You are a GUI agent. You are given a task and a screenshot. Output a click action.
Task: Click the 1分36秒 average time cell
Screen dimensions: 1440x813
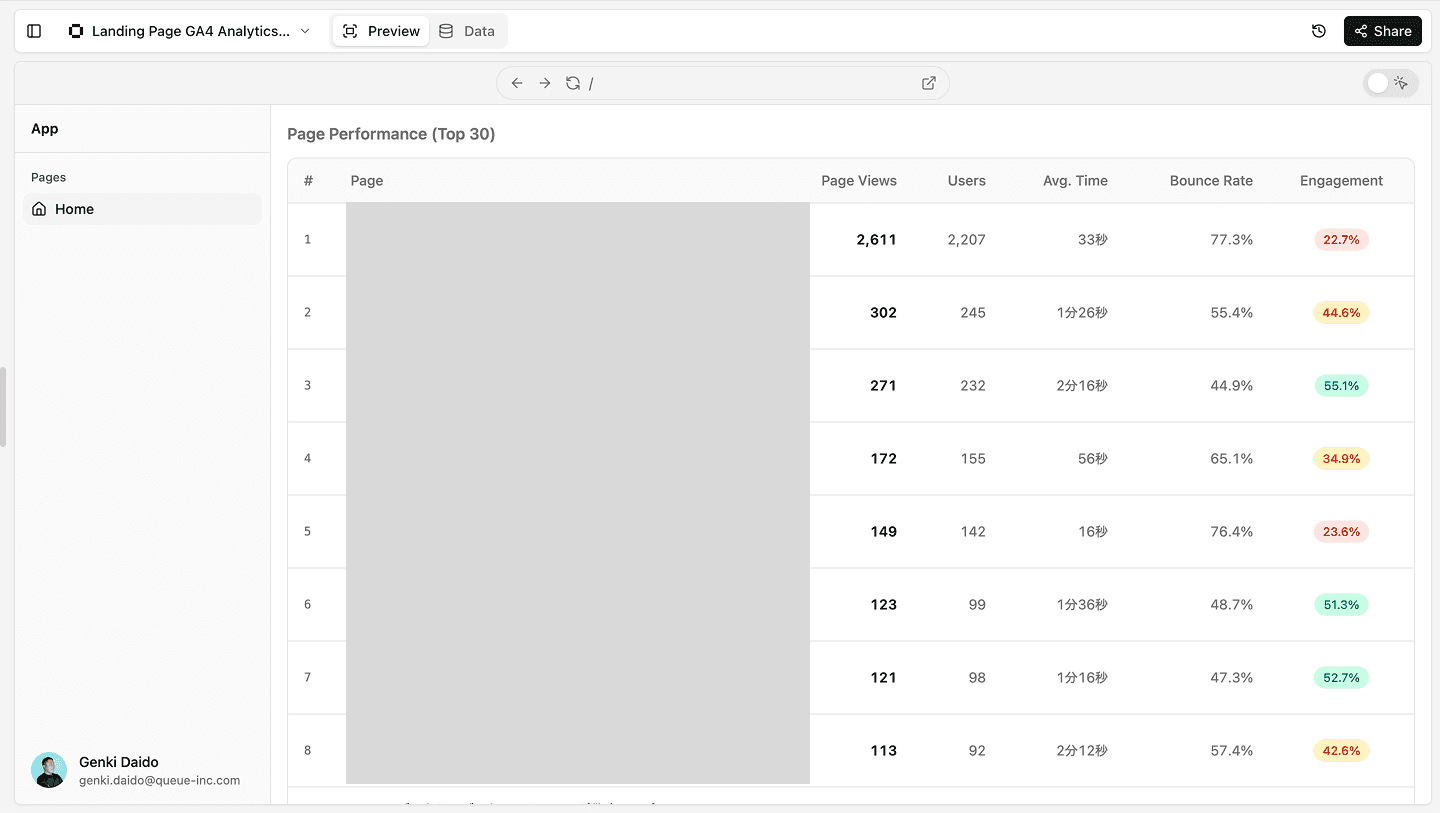[1082, 604]
